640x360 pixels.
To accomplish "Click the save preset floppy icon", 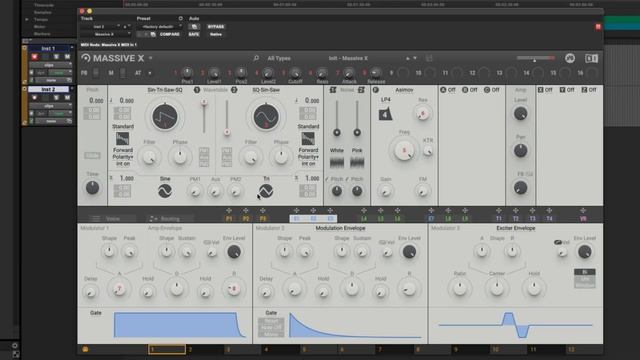I will 429,58.
